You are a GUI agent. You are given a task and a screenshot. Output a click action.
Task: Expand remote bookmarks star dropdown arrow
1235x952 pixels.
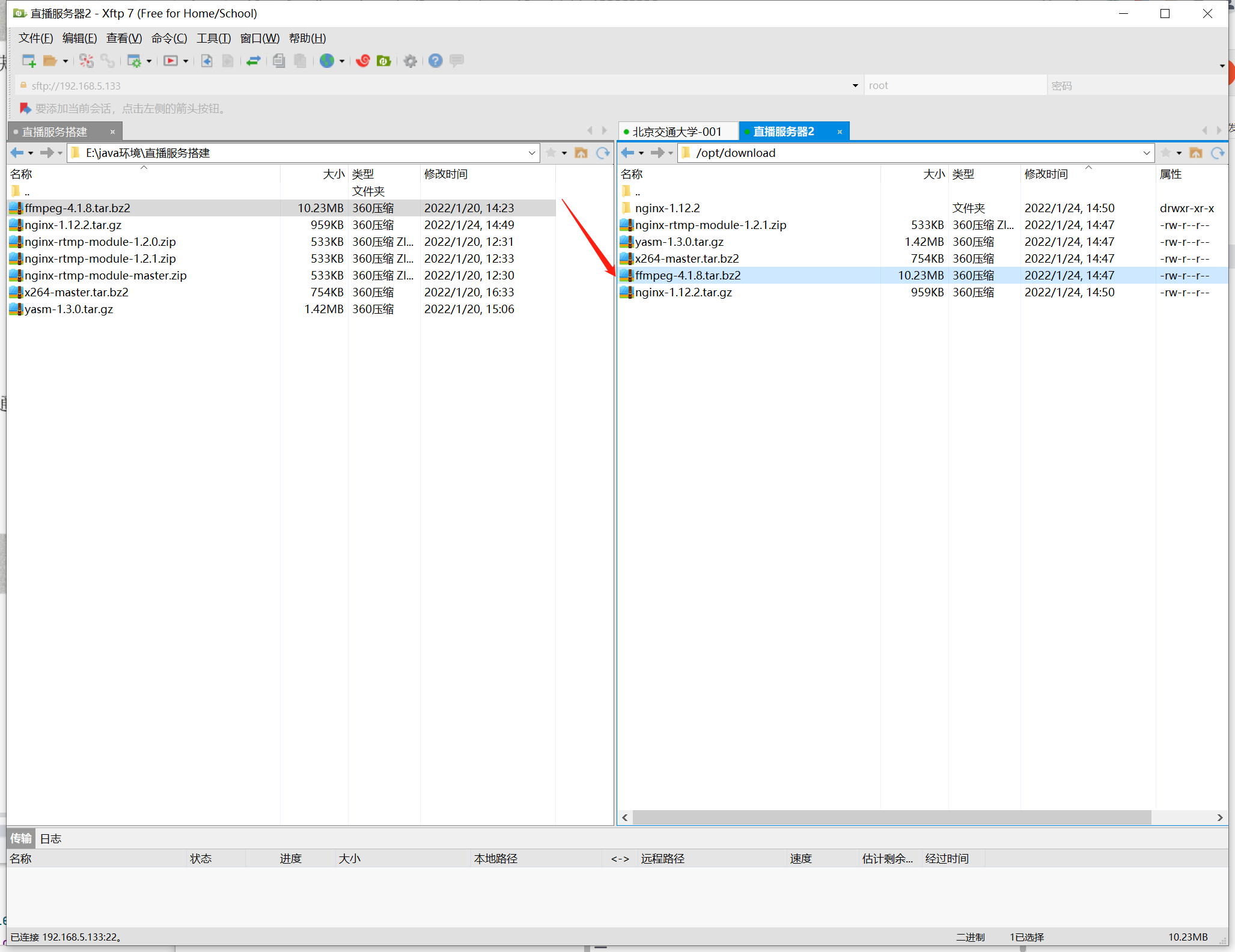click(1179, 153)
